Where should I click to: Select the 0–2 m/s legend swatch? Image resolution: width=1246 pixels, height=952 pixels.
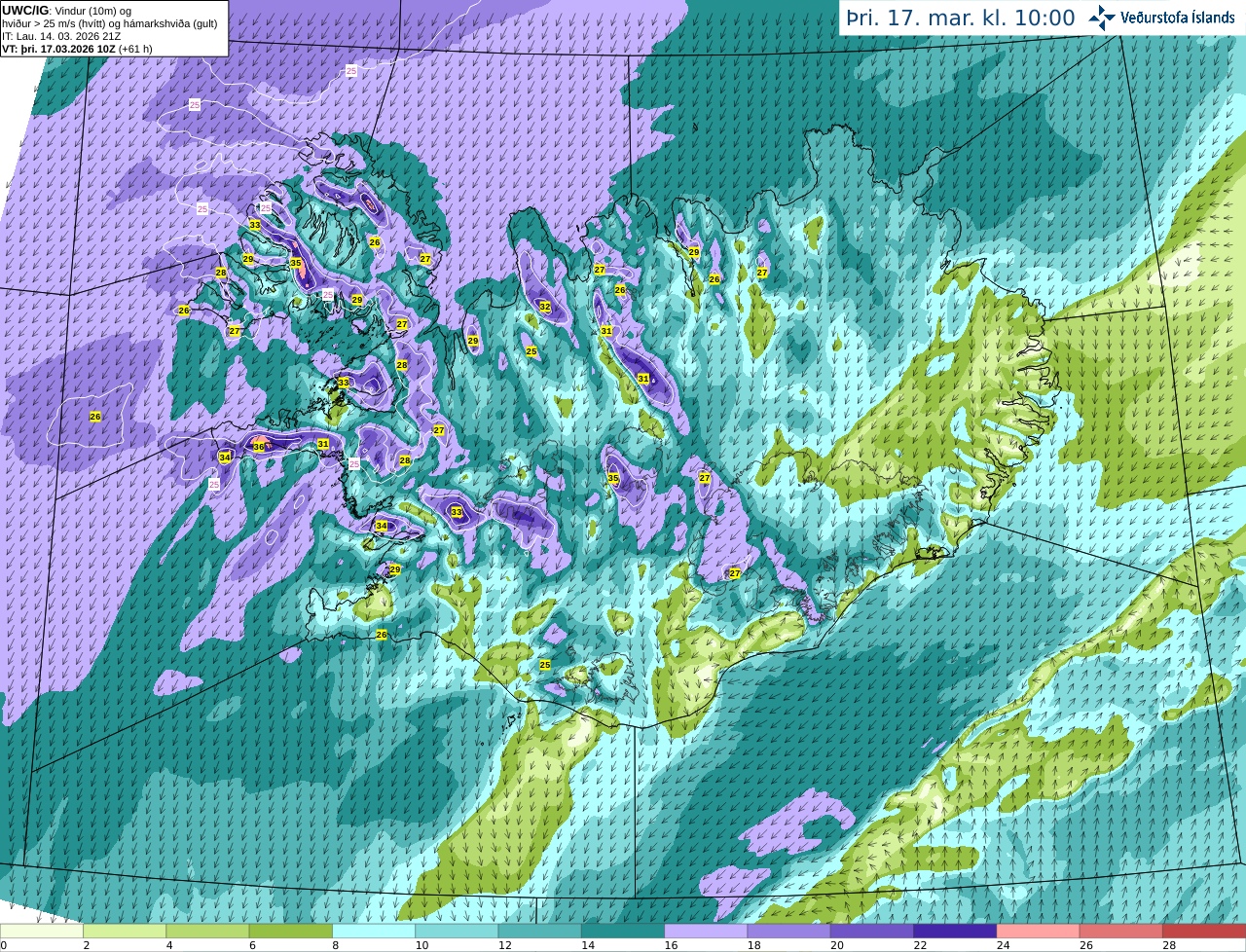[42, 931]
